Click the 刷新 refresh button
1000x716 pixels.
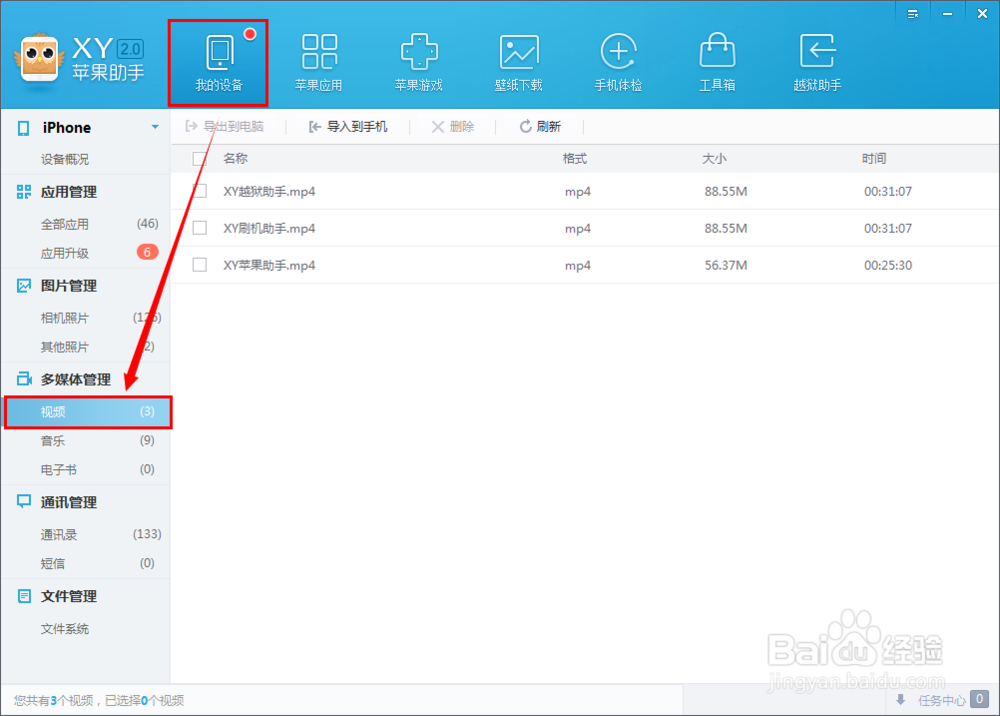tap(540, 127)
